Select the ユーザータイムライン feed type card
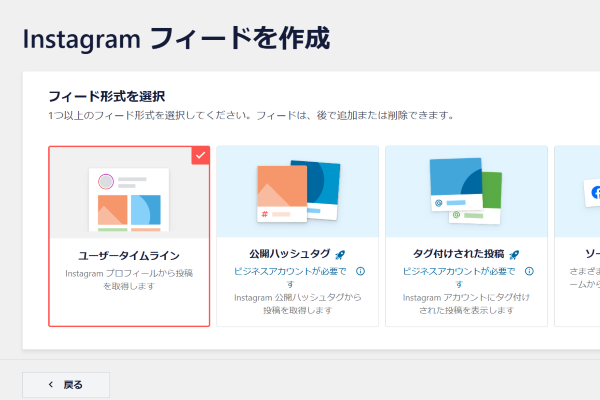Screen dimensions: 600x400 [129, 236]
